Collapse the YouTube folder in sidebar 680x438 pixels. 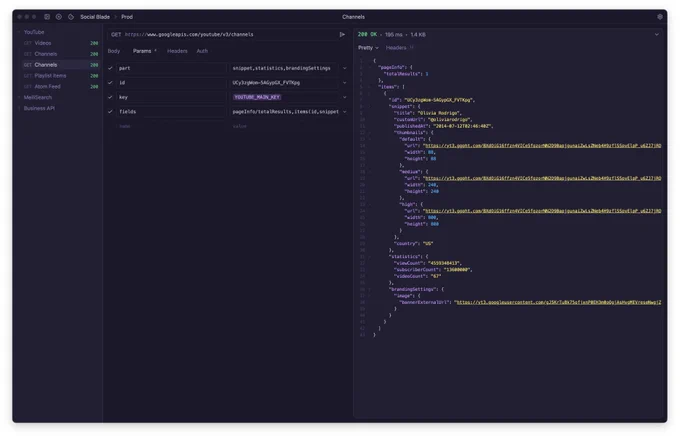pyautogui.click(x=19, y=32)
